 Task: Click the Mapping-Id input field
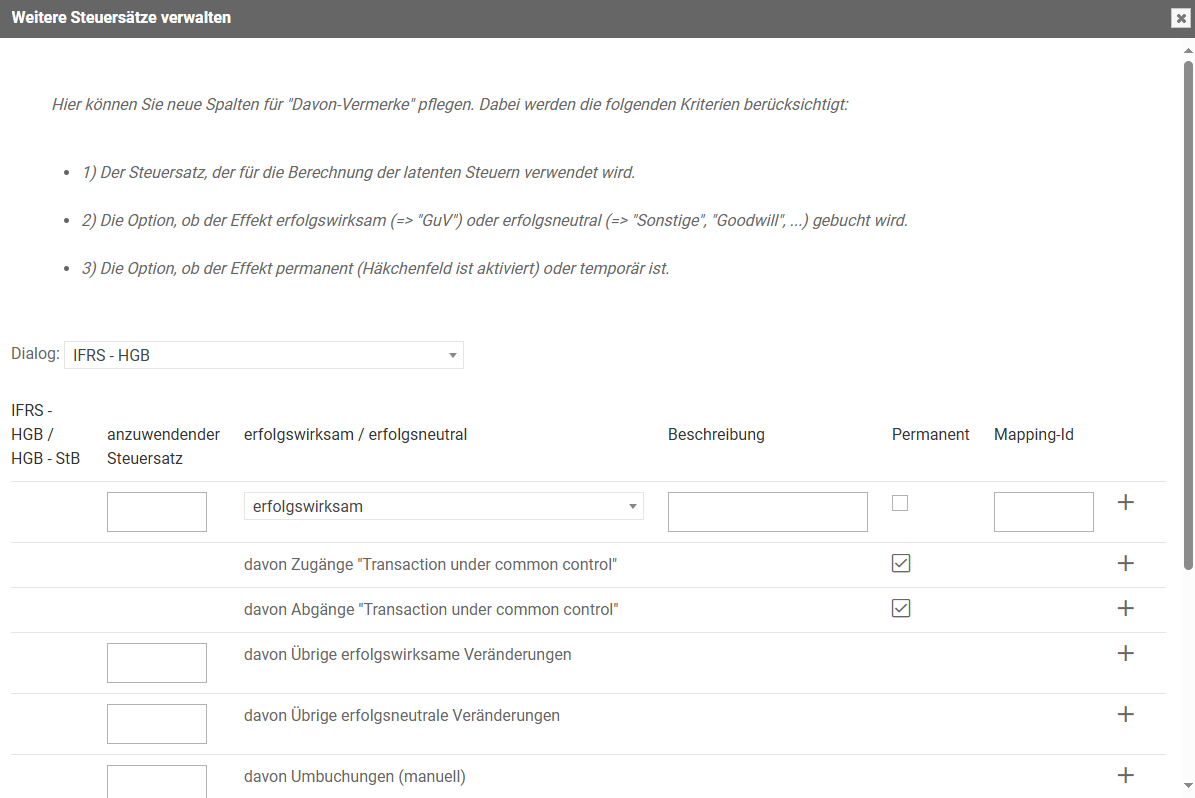1043,511
